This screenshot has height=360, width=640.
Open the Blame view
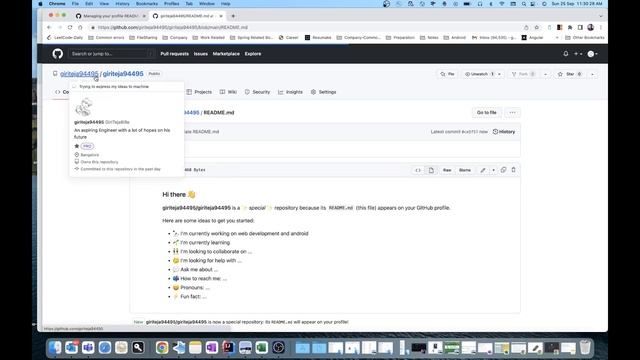464,170
